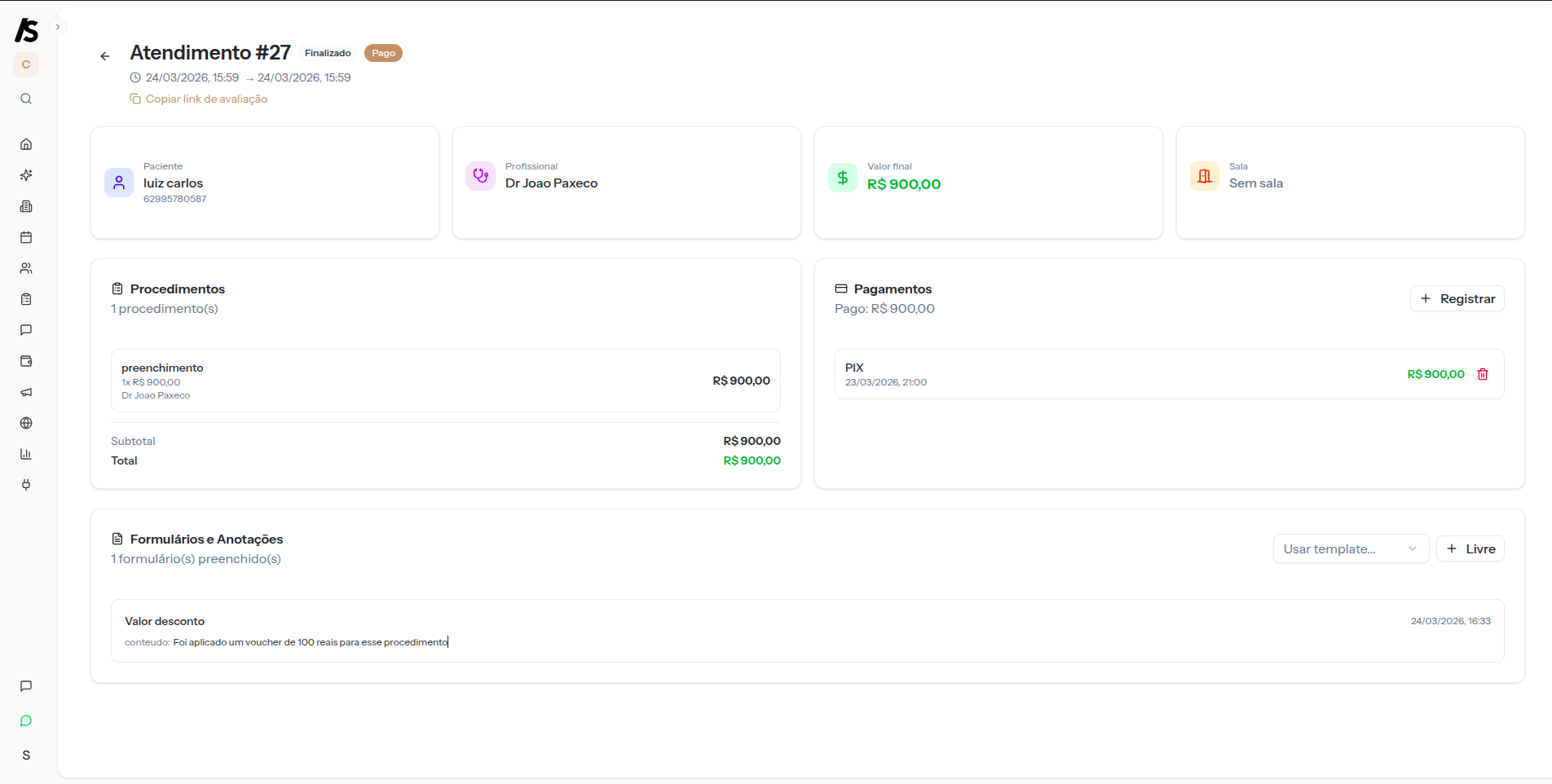
Task: Select the preenchimento procedure row
Action: point(446,381)
